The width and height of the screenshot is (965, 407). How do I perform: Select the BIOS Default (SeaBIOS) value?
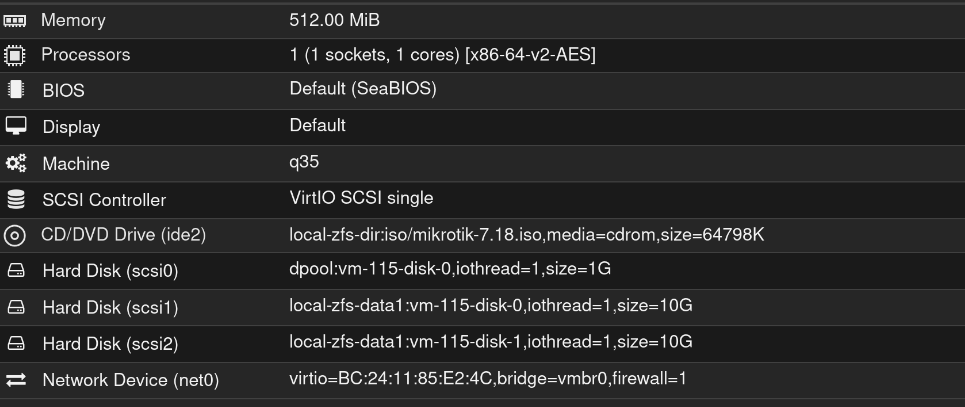(x=363, y=89)
